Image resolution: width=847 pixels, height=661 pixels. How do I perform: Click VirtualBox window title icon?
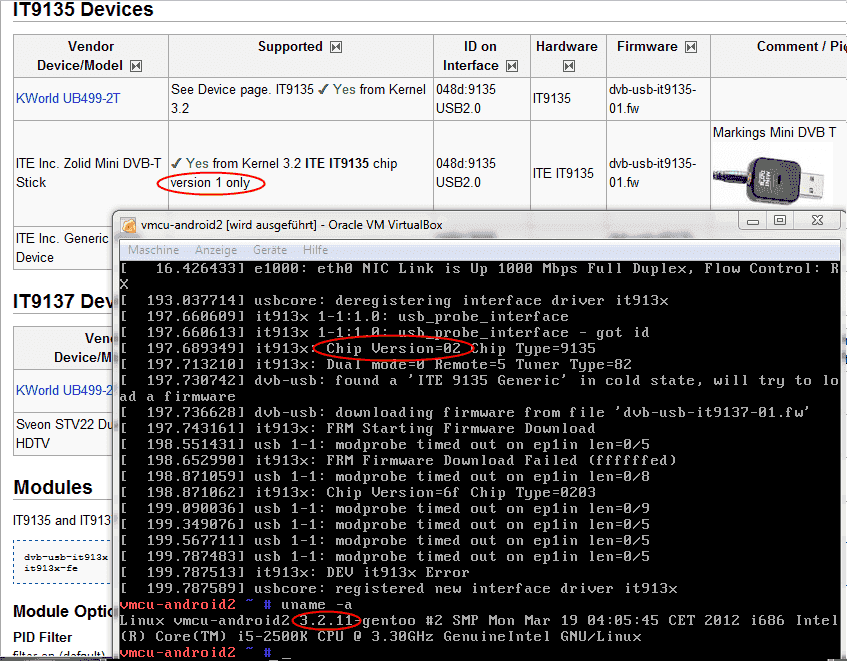pyautogui.click(x=129, y=225)
